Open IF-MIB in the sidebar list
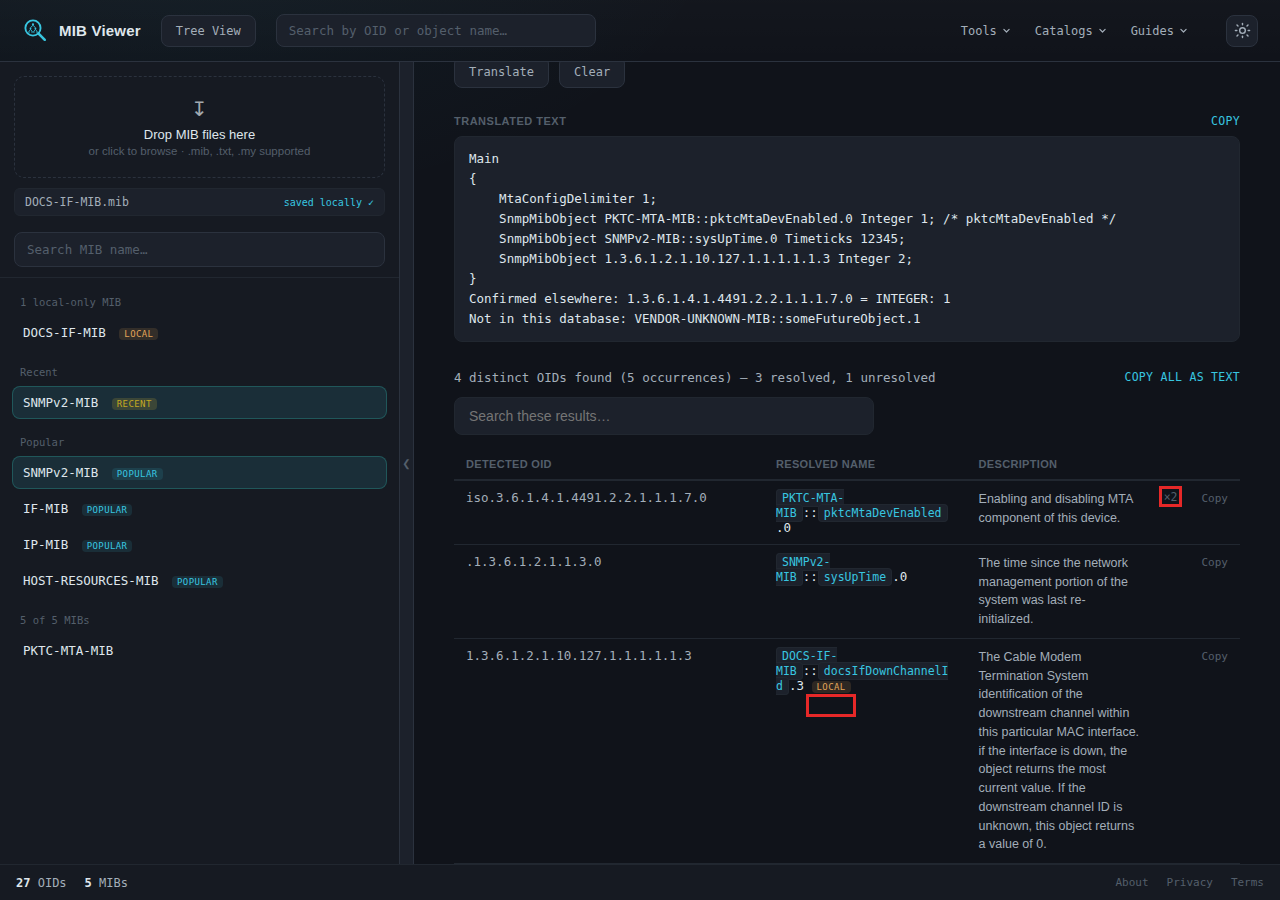The height and width of the screenshot is (900, 1280). coord(199,509)
